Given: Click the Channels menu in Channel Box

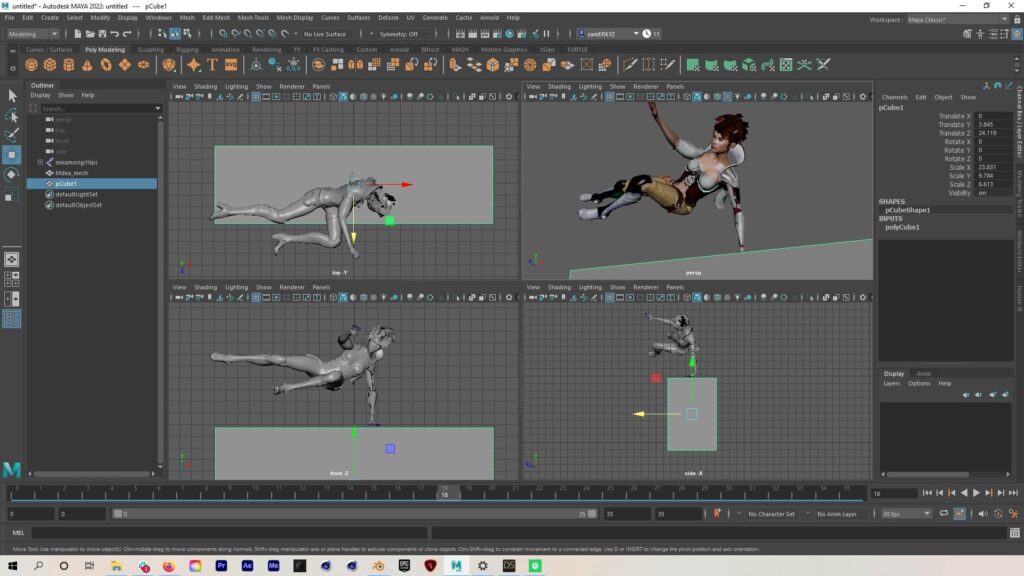Looking at the screenshot, I should (x=894, y=97).
